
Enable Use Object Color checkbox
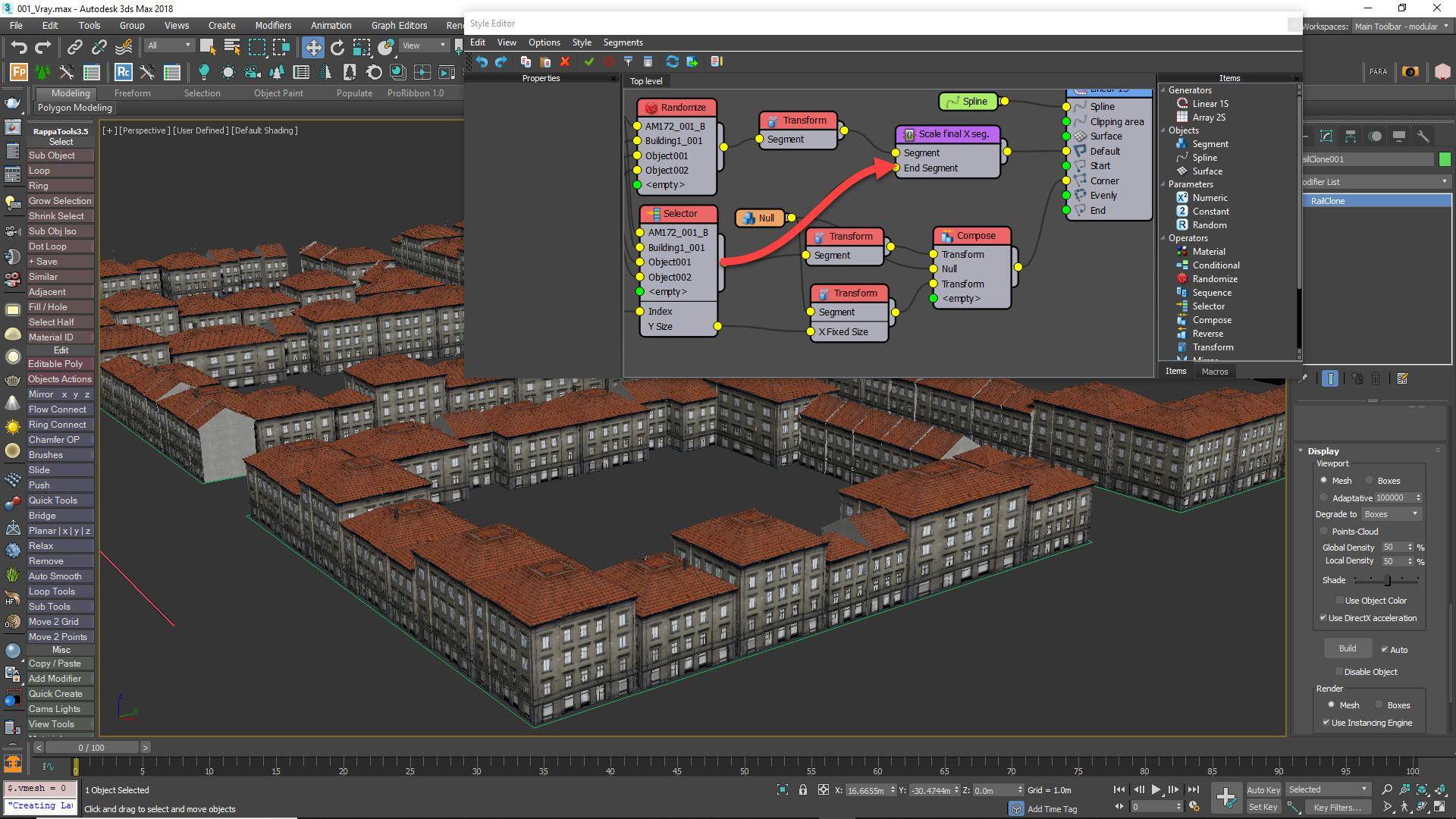[x=1340, y=601]
